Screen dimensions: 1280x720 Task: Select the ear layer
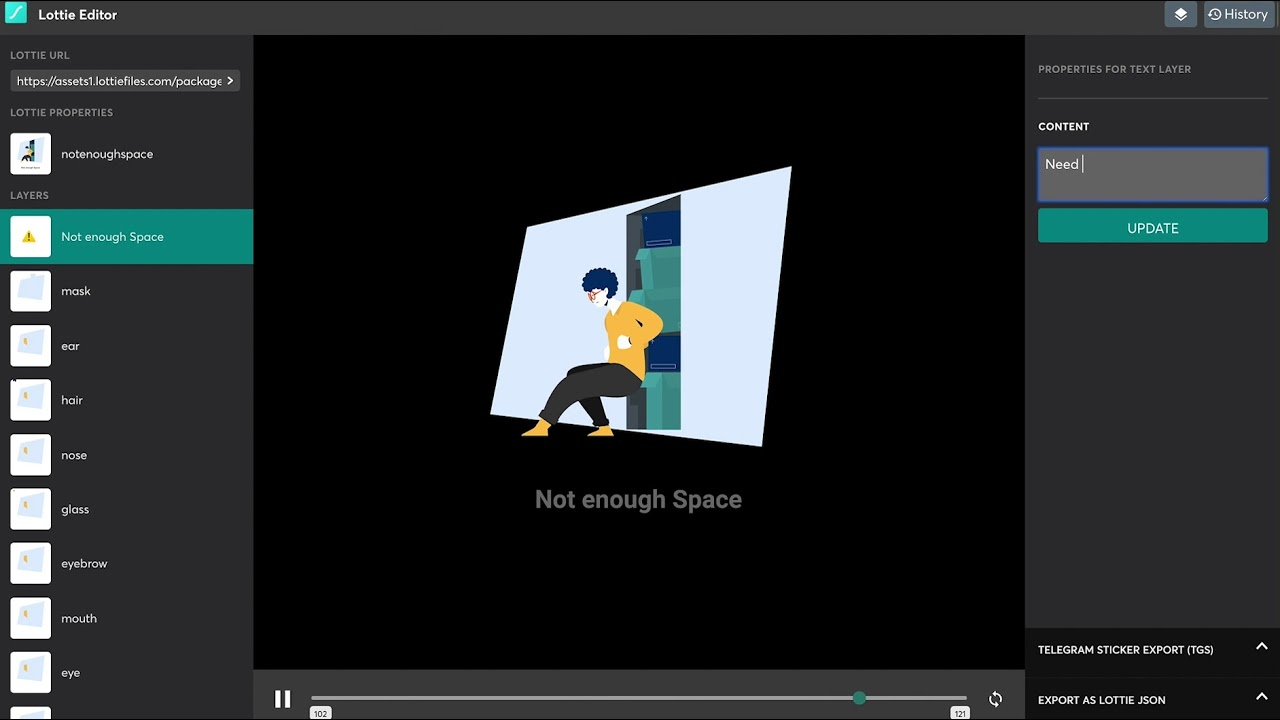(126, 346)
